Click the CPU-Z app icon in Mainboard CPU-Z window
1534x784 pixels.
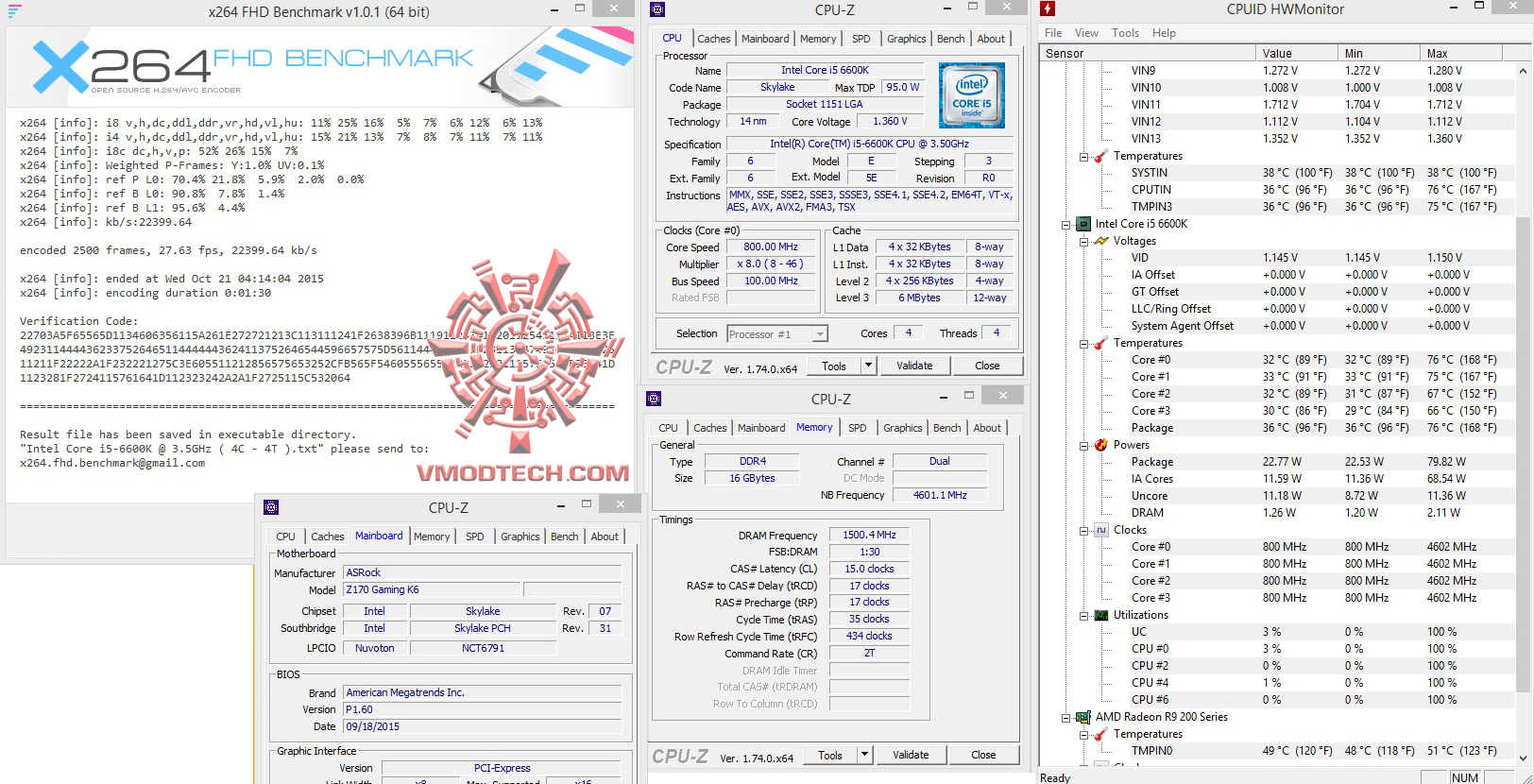(x=271, y=507)
